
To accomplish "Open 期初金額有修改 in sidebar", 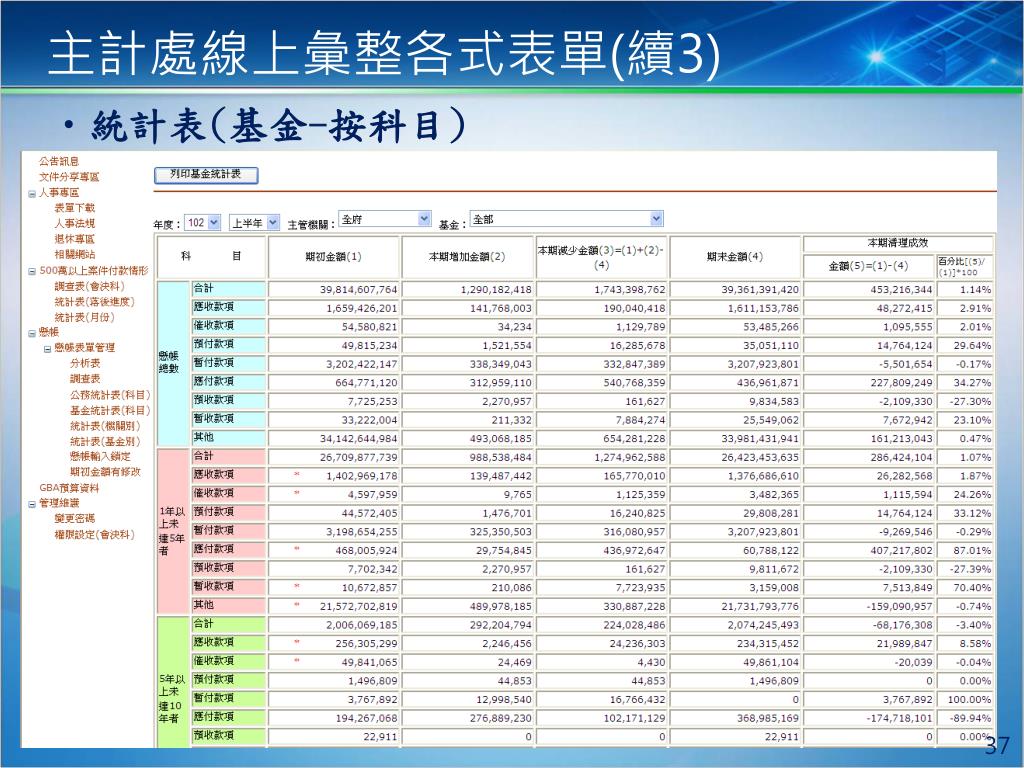I will pos(105,472).
